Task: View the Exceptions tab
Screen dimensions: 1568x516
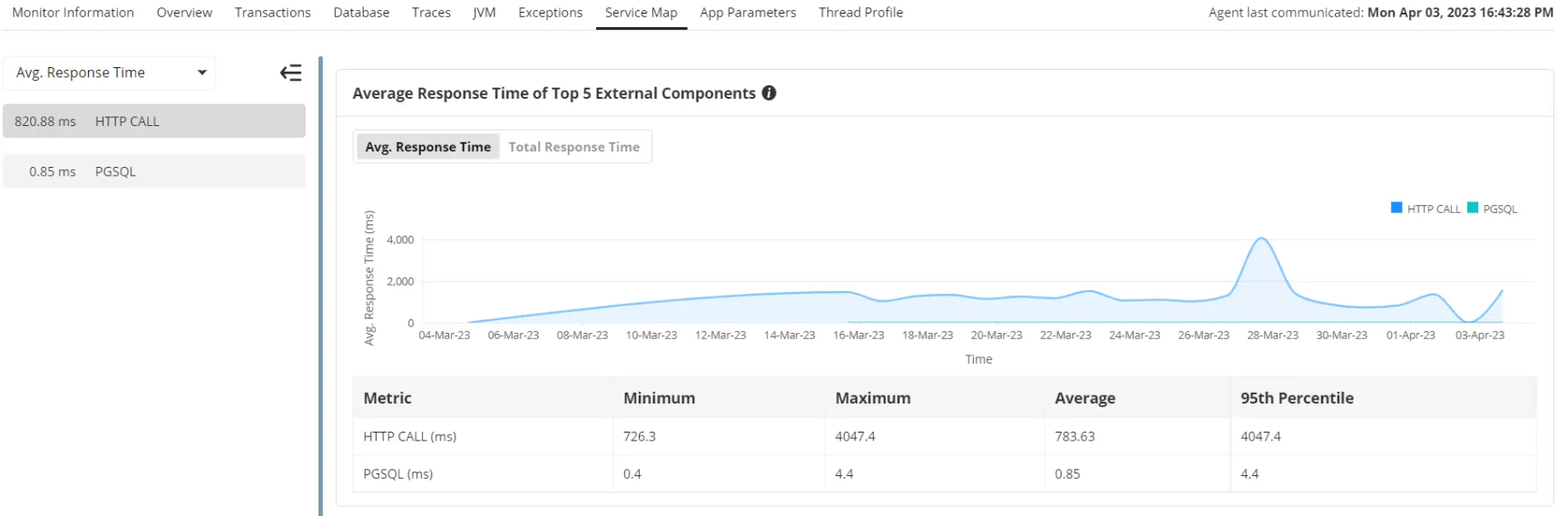Action: (550, 13)
